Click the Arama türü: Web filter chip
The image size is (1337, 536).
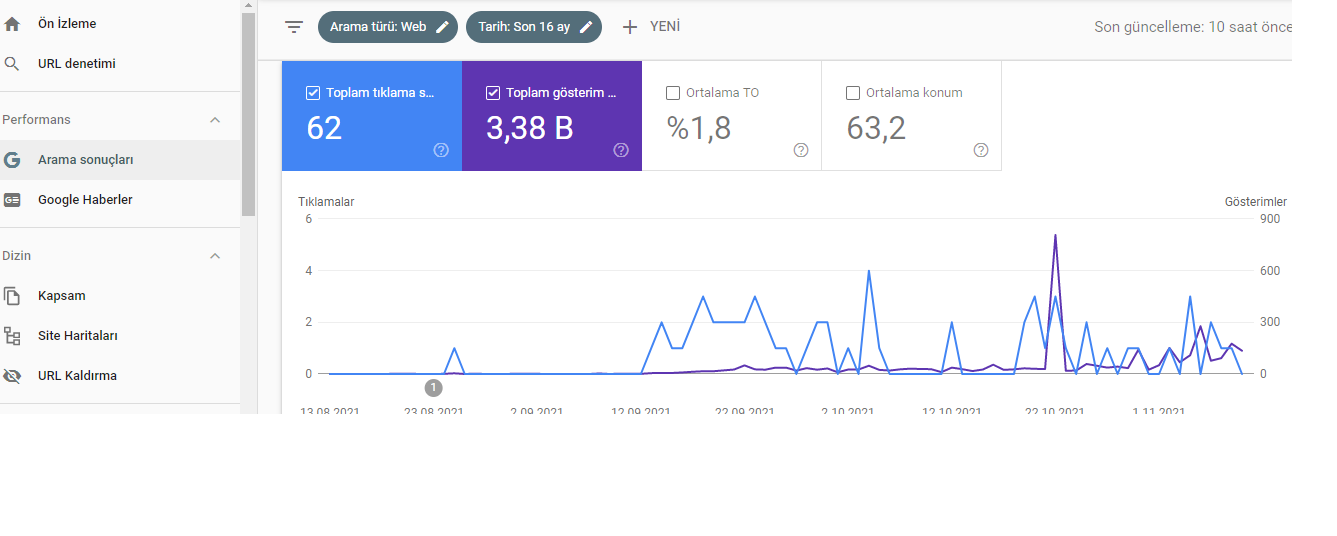click(388, 27)
